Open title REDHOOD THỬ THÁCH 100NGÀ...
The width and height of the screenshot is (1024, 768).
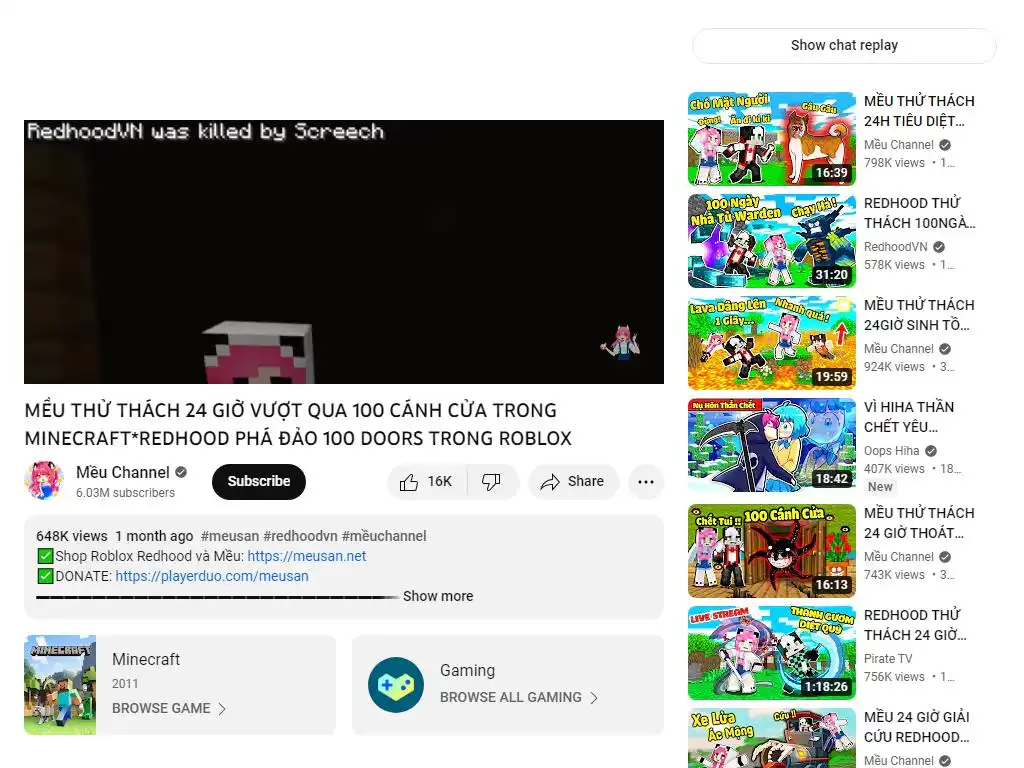920,213
